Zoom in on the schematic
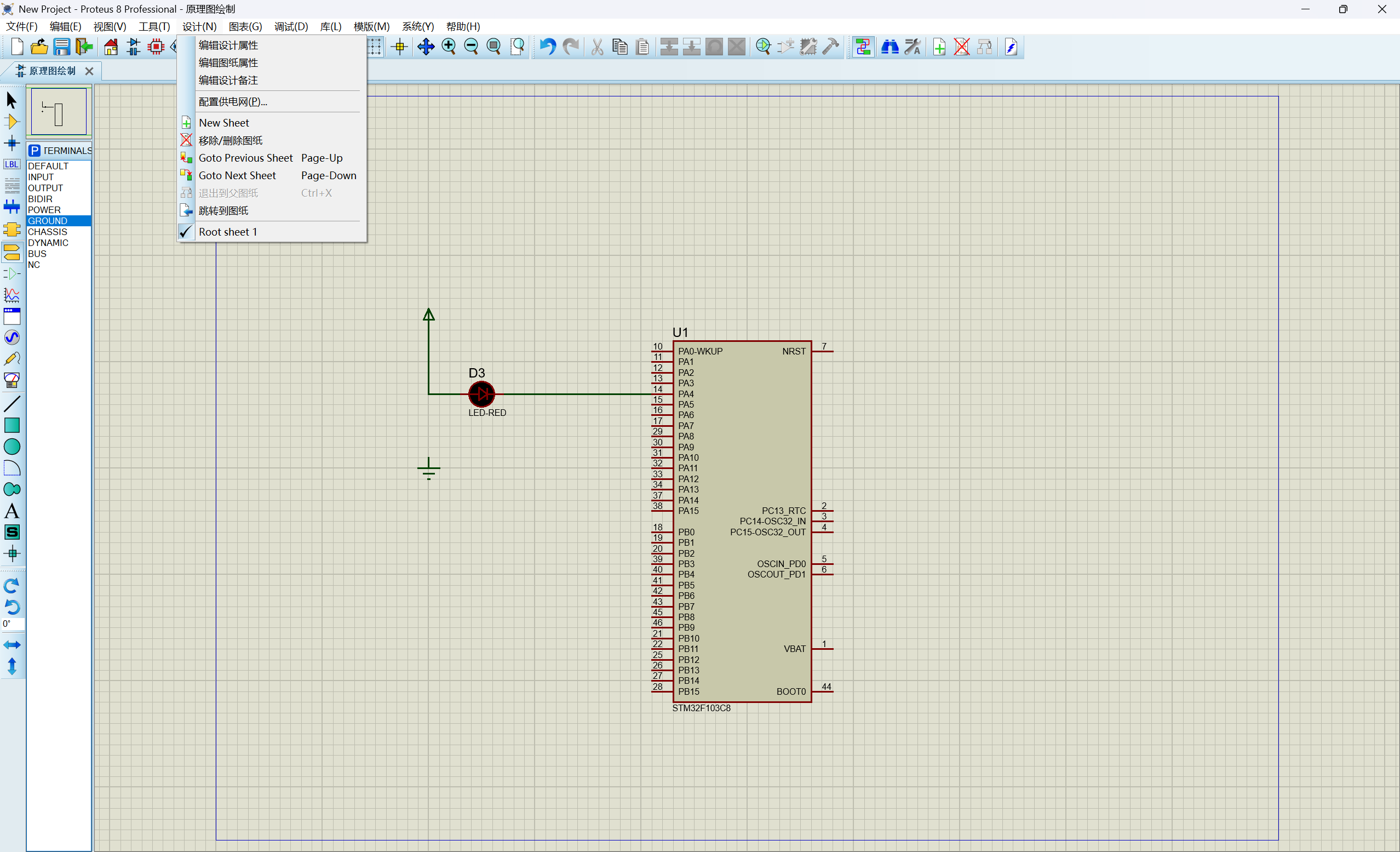 coord(449,47)
